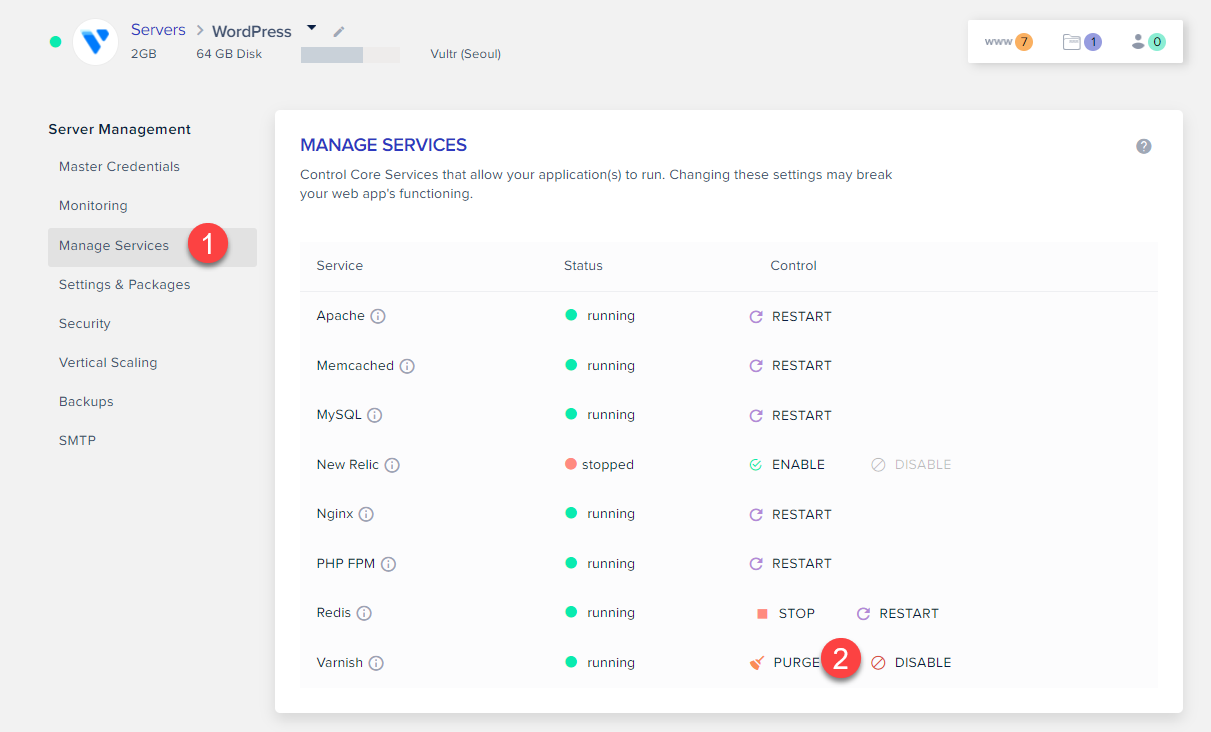Image resolution: width=1211 pixels, height=732 pixels.
Task: Click the running status of Redis
Action: pos(600,613)
